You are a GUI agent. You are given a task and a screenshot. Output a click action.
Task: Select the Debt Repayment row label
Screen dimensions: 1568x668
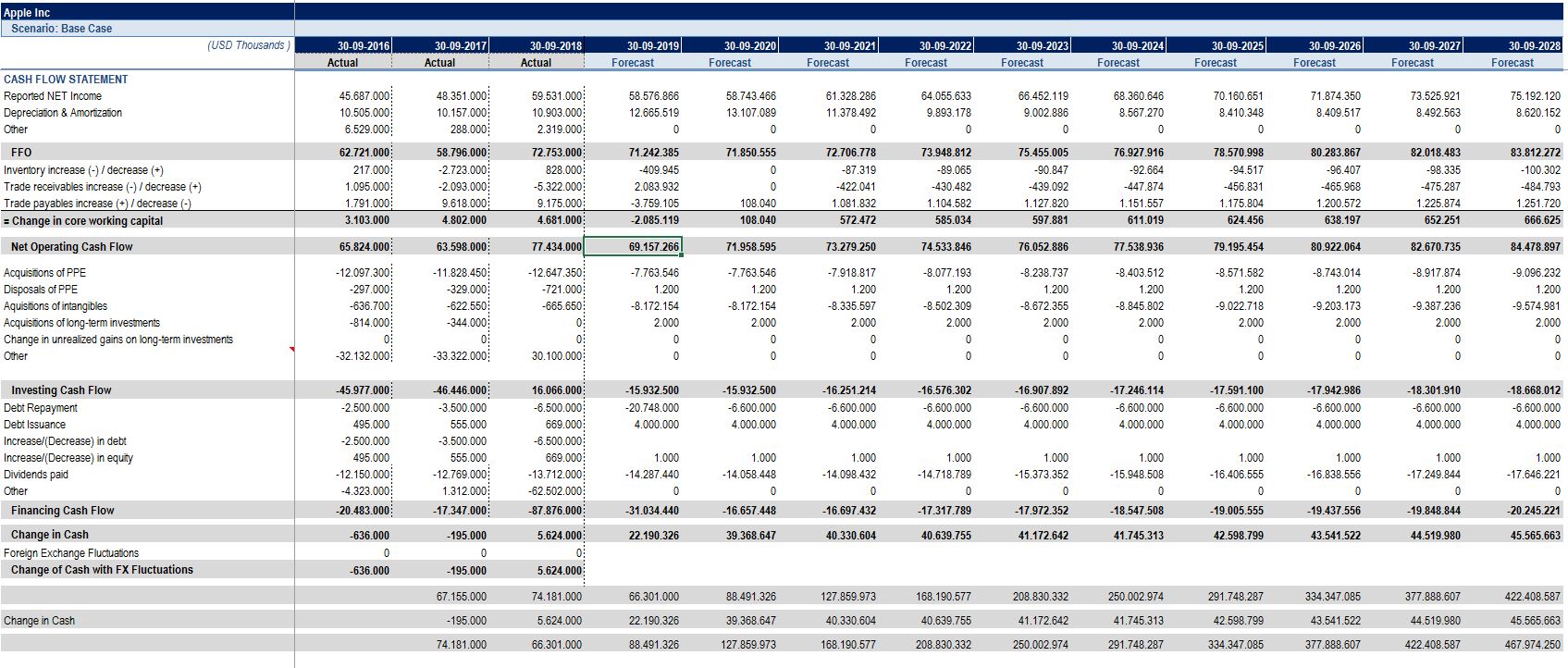pyautogui.click(x=41, y=408)
